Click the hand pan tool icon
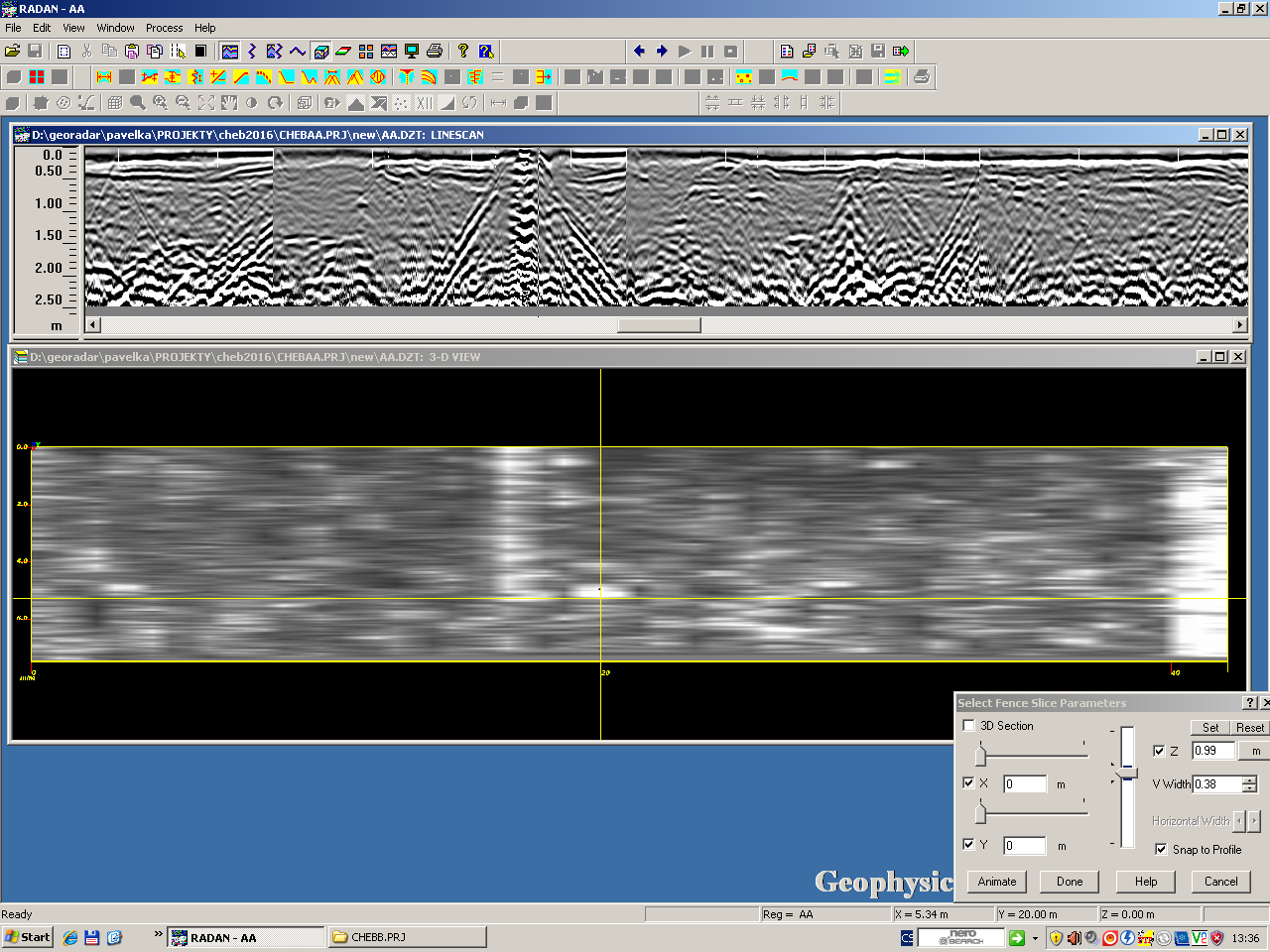This screenshot has height=952, width=1270. pyautogui.click(x=229, y=103)
